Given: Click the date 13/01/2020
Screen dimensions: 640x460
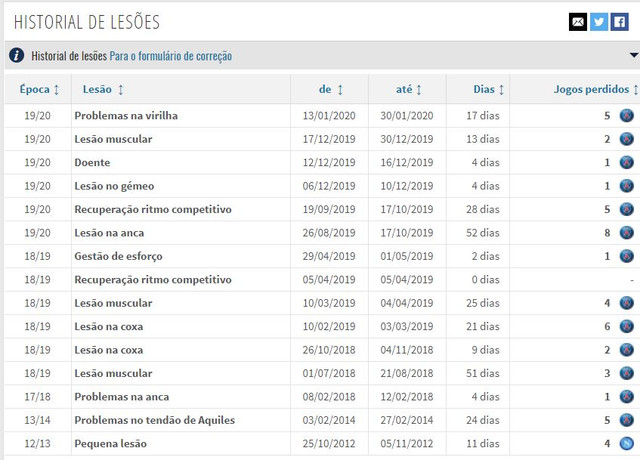Looking at the screenshot, I should [x=329, y=116].
